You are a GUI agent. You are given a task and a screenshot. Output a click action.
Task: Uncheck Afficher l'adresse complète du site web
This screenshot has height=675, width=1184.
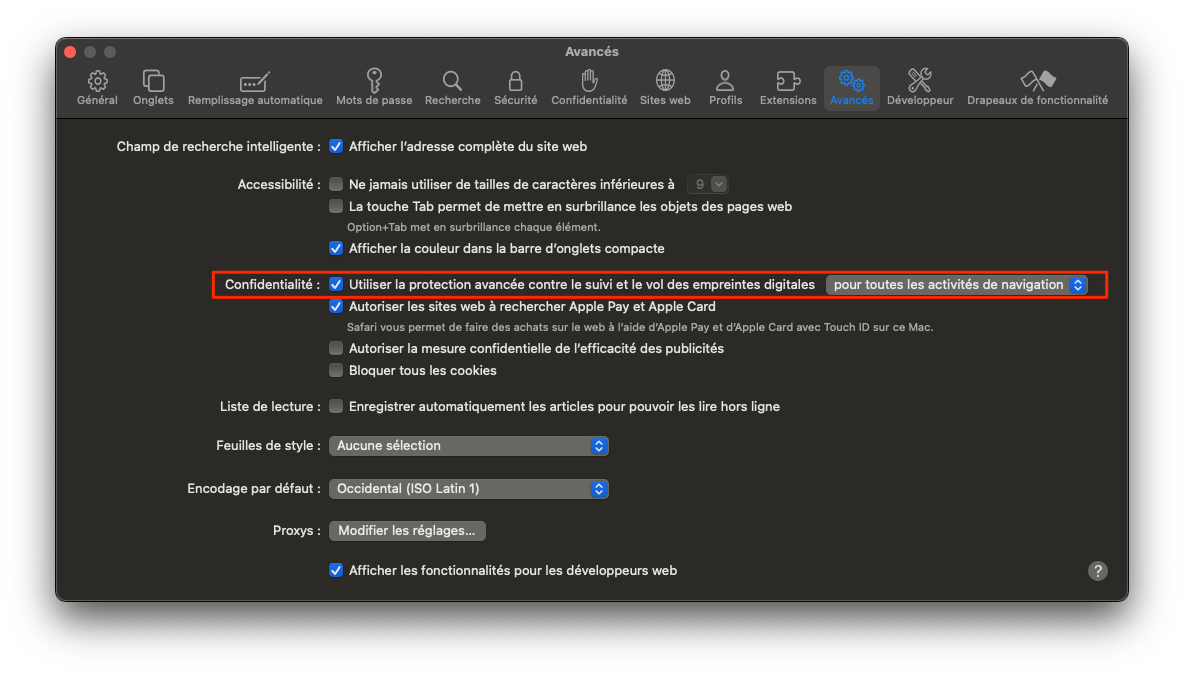point(336,146)
